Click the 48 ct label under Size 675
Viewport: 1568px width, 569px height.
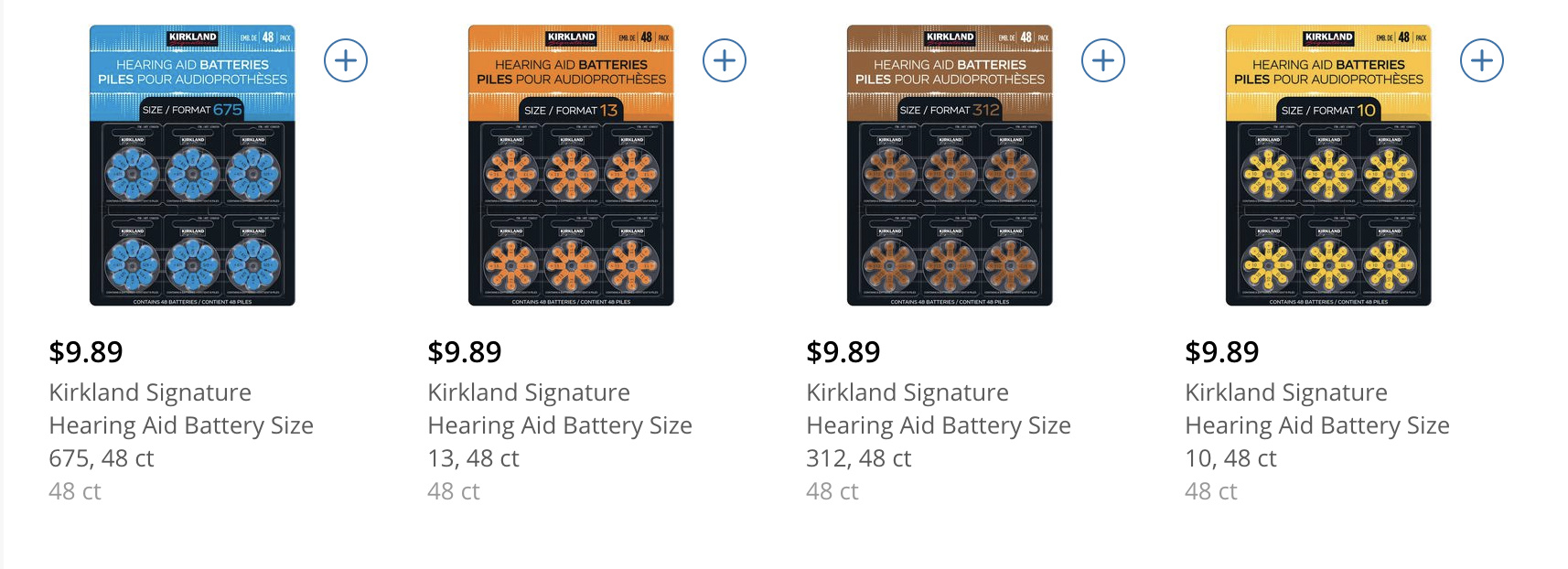(74, 491)
